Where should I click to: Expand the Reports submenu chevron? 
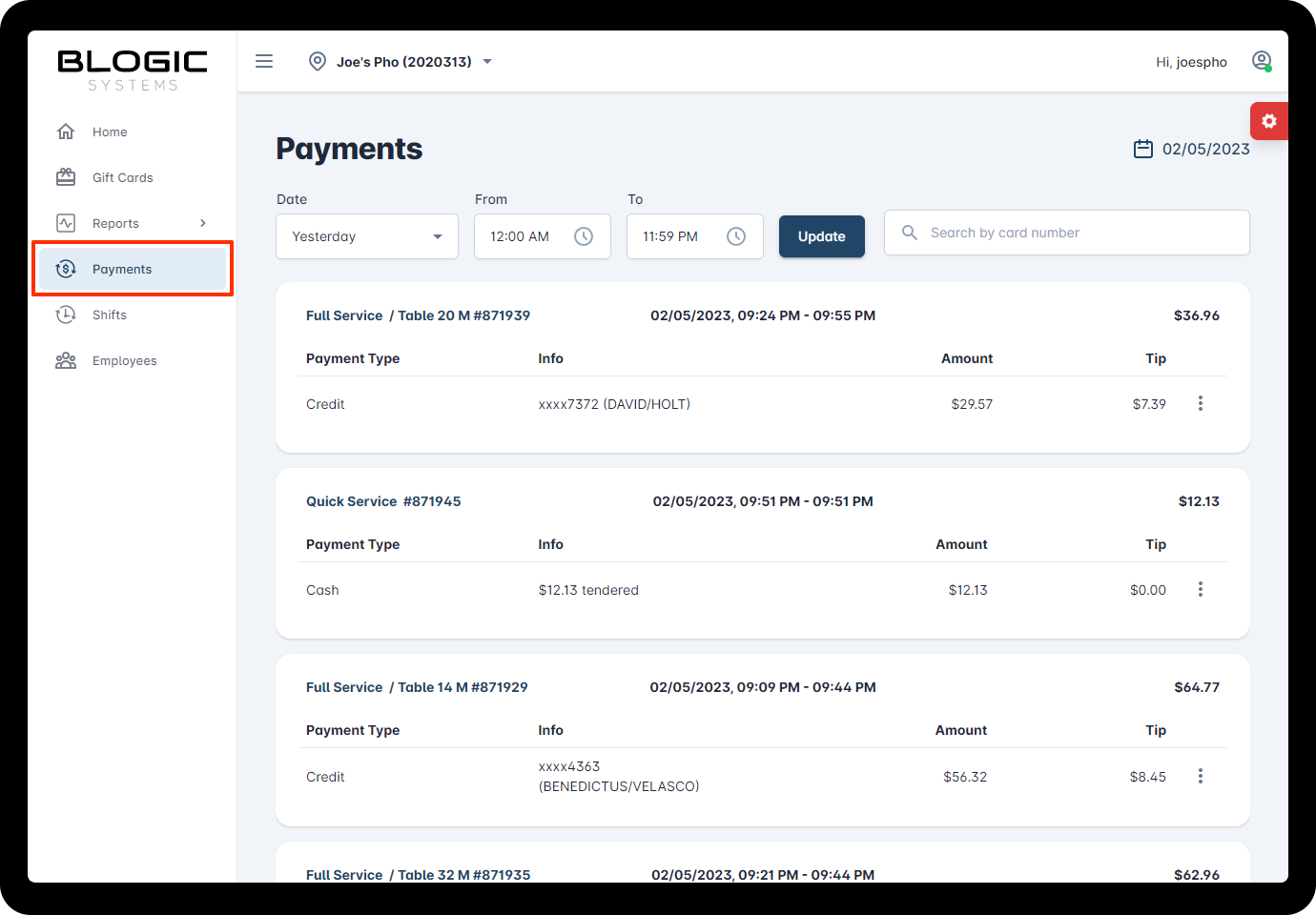[203, 223]
